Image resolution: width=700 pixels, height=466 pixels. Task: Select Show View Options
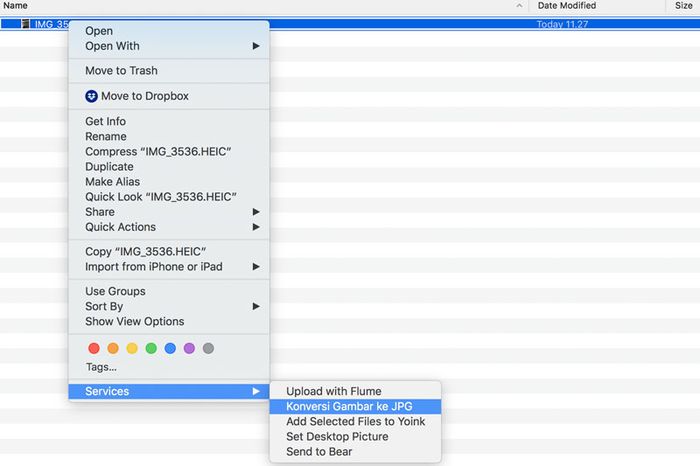point(169,321)
